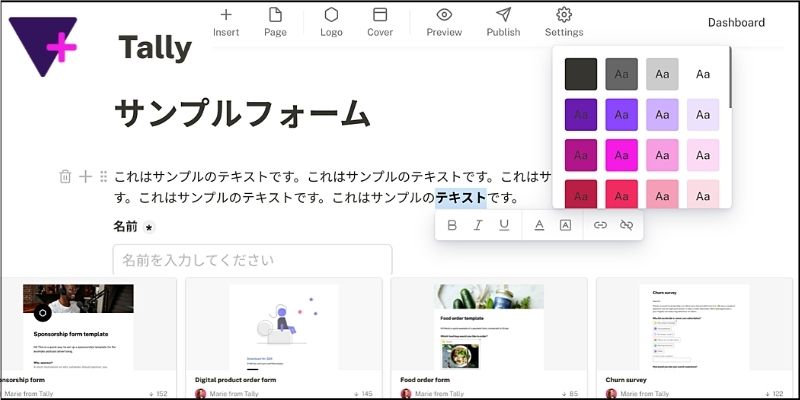Click the Tally heading text
This screenshot has width=800, height=400.
pos(155,48)
